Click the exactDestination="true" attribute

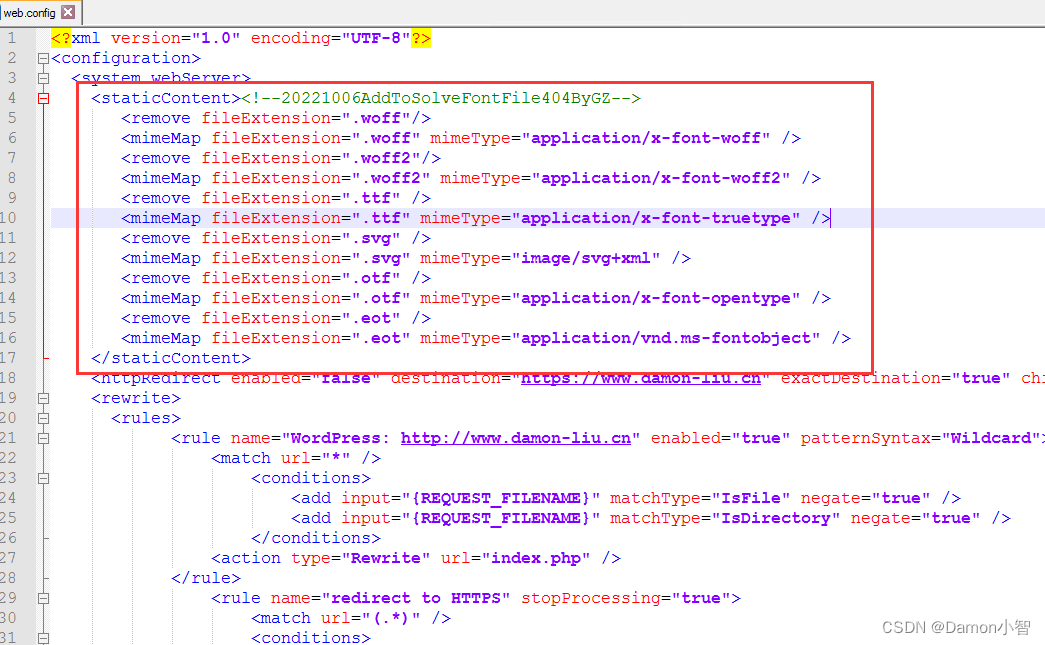pos(895,378)
